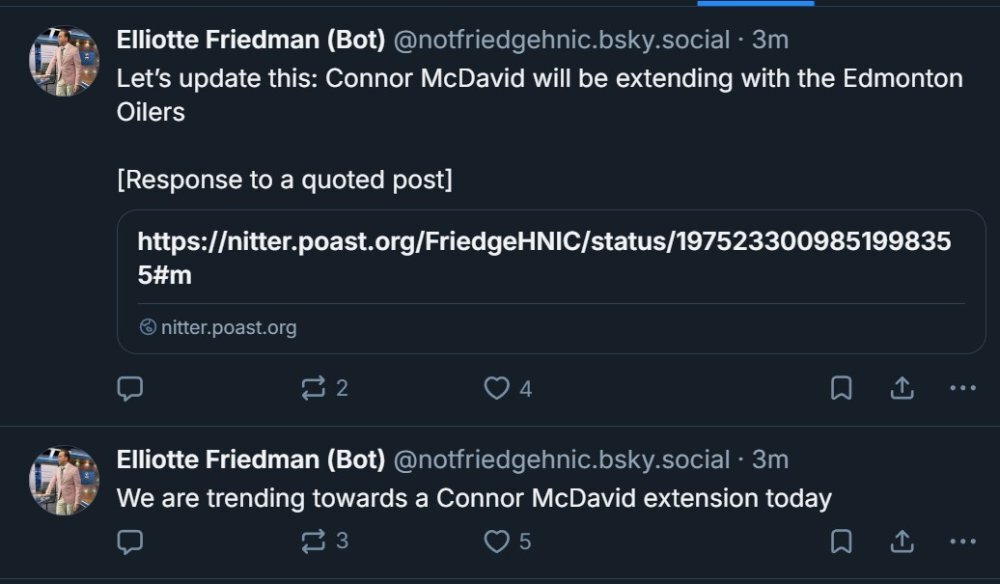Bookmark the trending towards extension post
Screen dimensions: 1000x584
point(842,541)
